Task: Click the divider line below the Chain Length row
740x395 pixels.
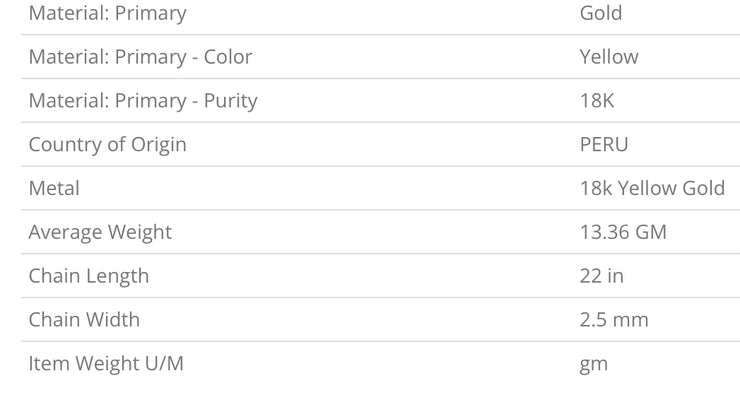Action: [x=380, y=297]
